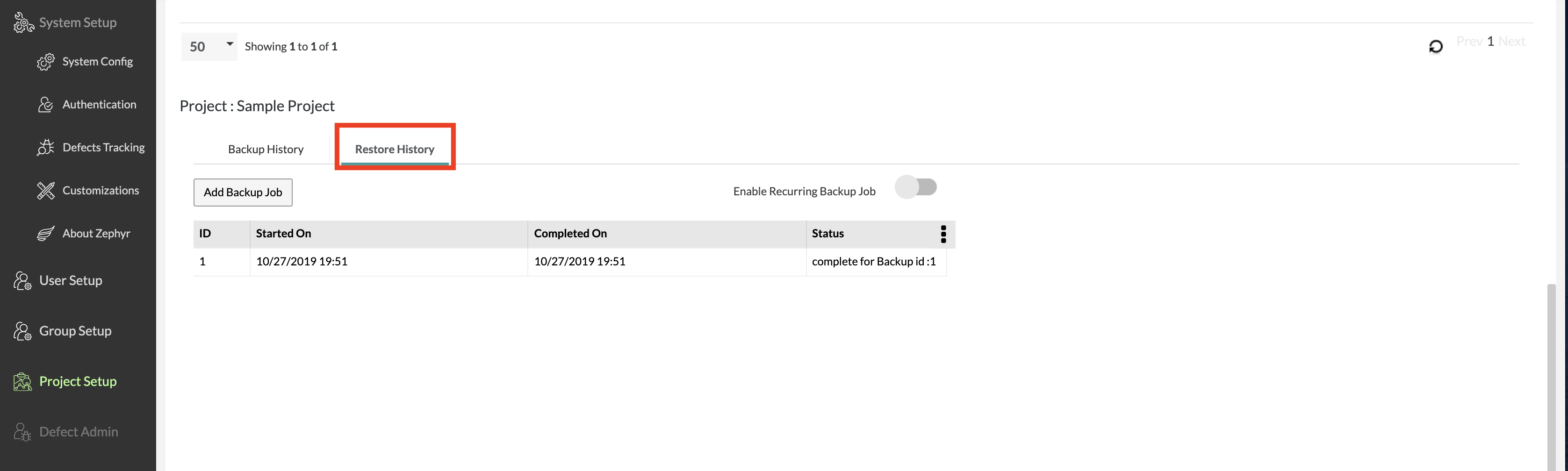The height and width of the screenshot is (471, 1568).
Task: Open Defect Admin in the sidebar
Action: point(79,432)
